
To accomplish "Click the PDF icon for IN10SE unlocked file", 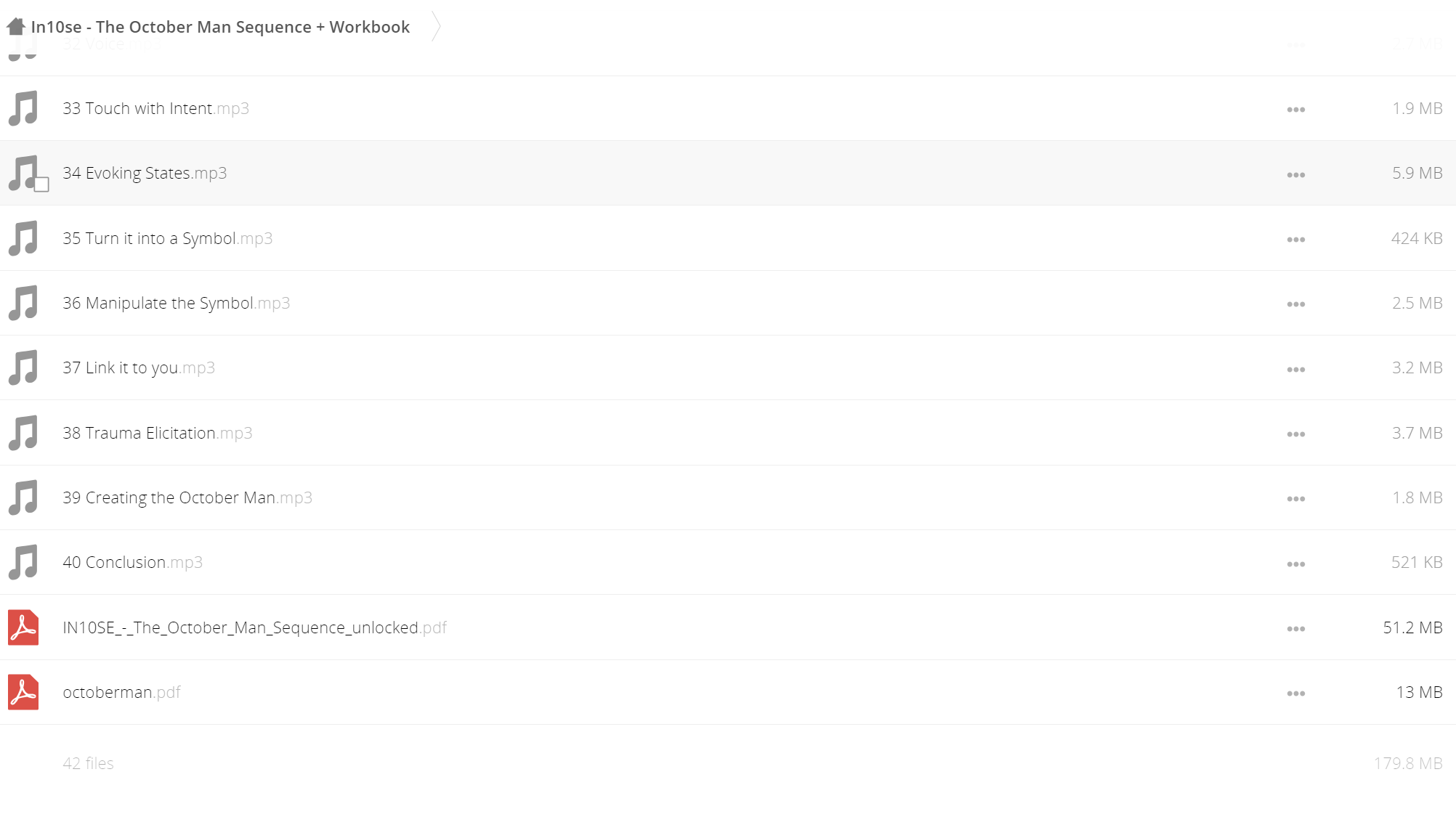I will 23,627.
